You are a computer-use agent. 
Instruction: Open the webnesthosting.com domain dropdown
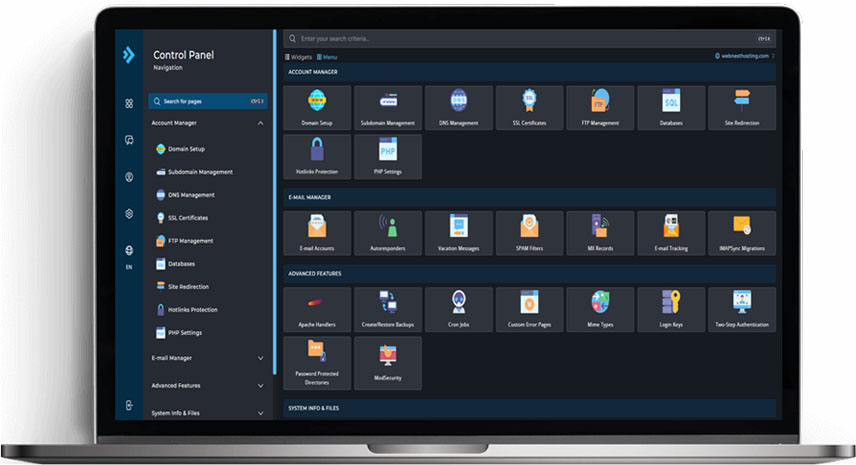tap(745, 56)
